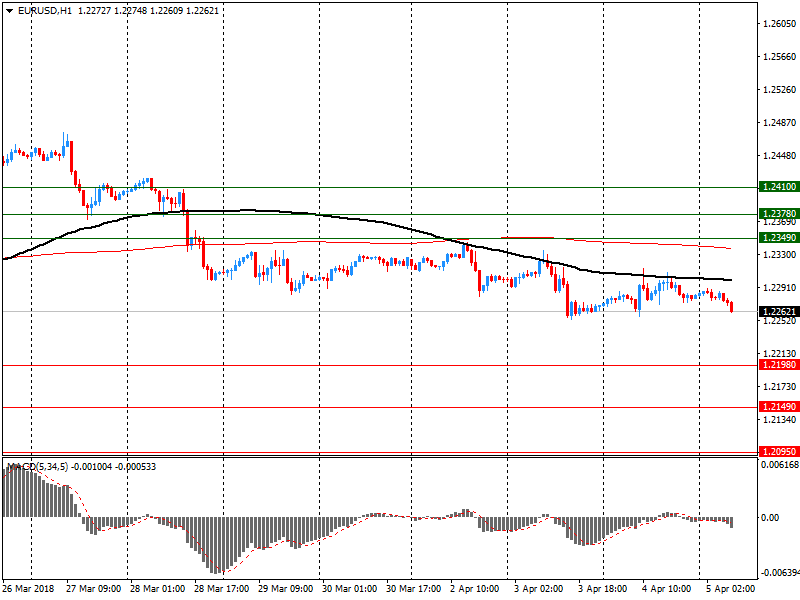800x600 pixels.
Task: Click the 2 Apr 10:00 time label
Action: [474, 589]
